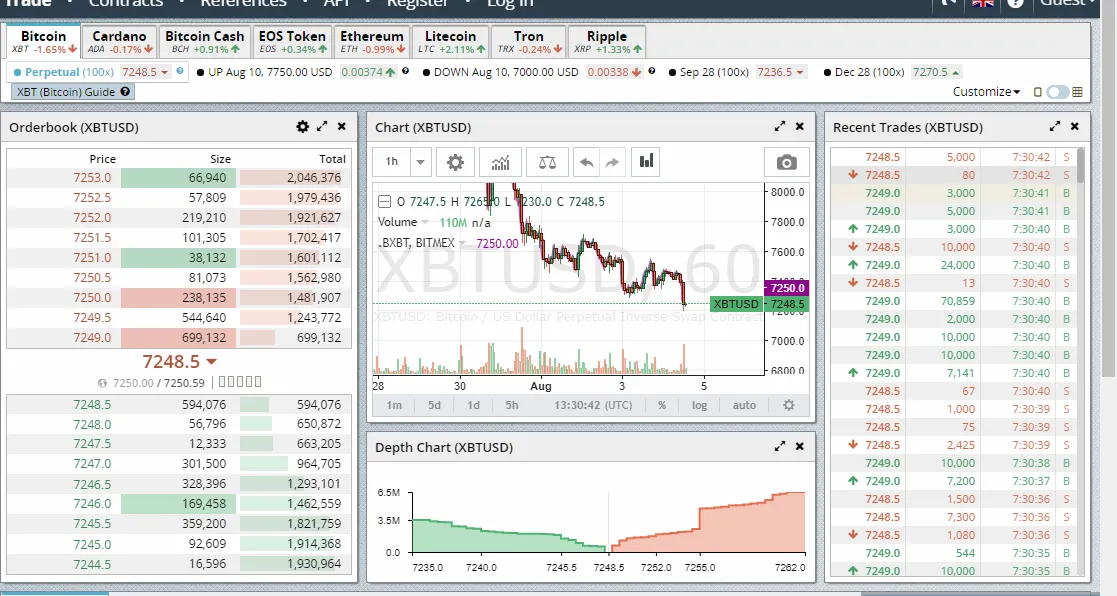This screenshot has height=596, width=1117.
Task: Toggle log scale on chart
Action: (x=700, y=405)
